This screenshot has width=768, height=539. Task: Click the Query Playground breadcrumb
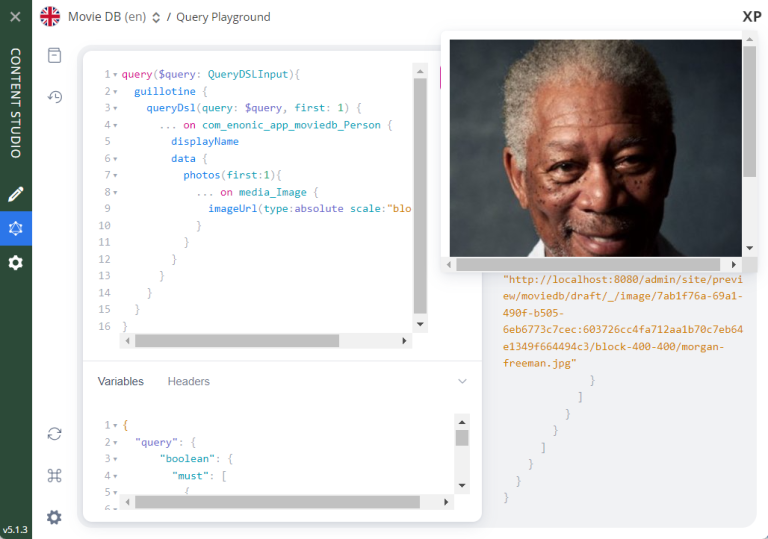pos(223,17)
